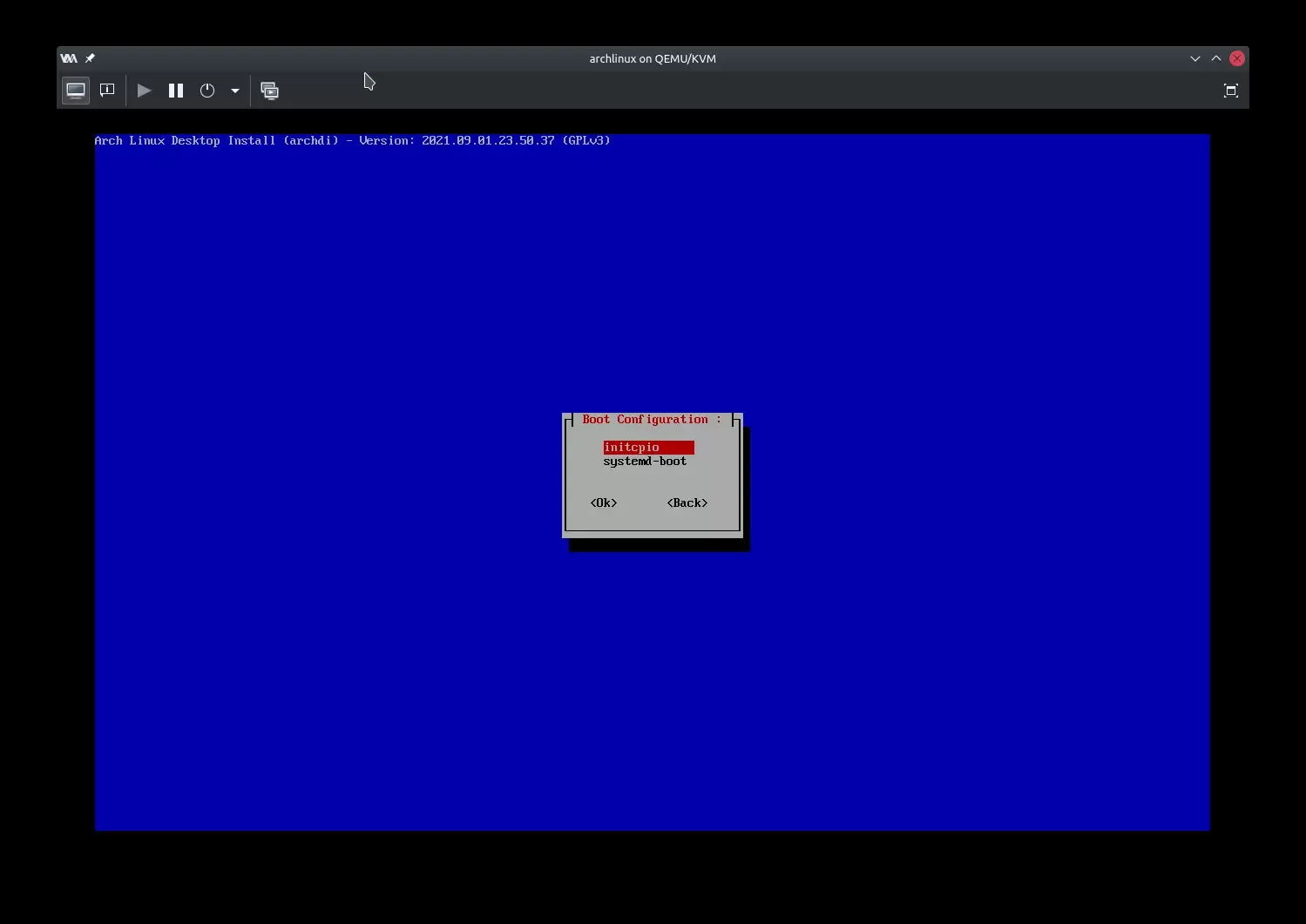This screenshot has height=924, width=1306.
Task: Open the virtual machine snapshots manager
Action: (270, 91)
